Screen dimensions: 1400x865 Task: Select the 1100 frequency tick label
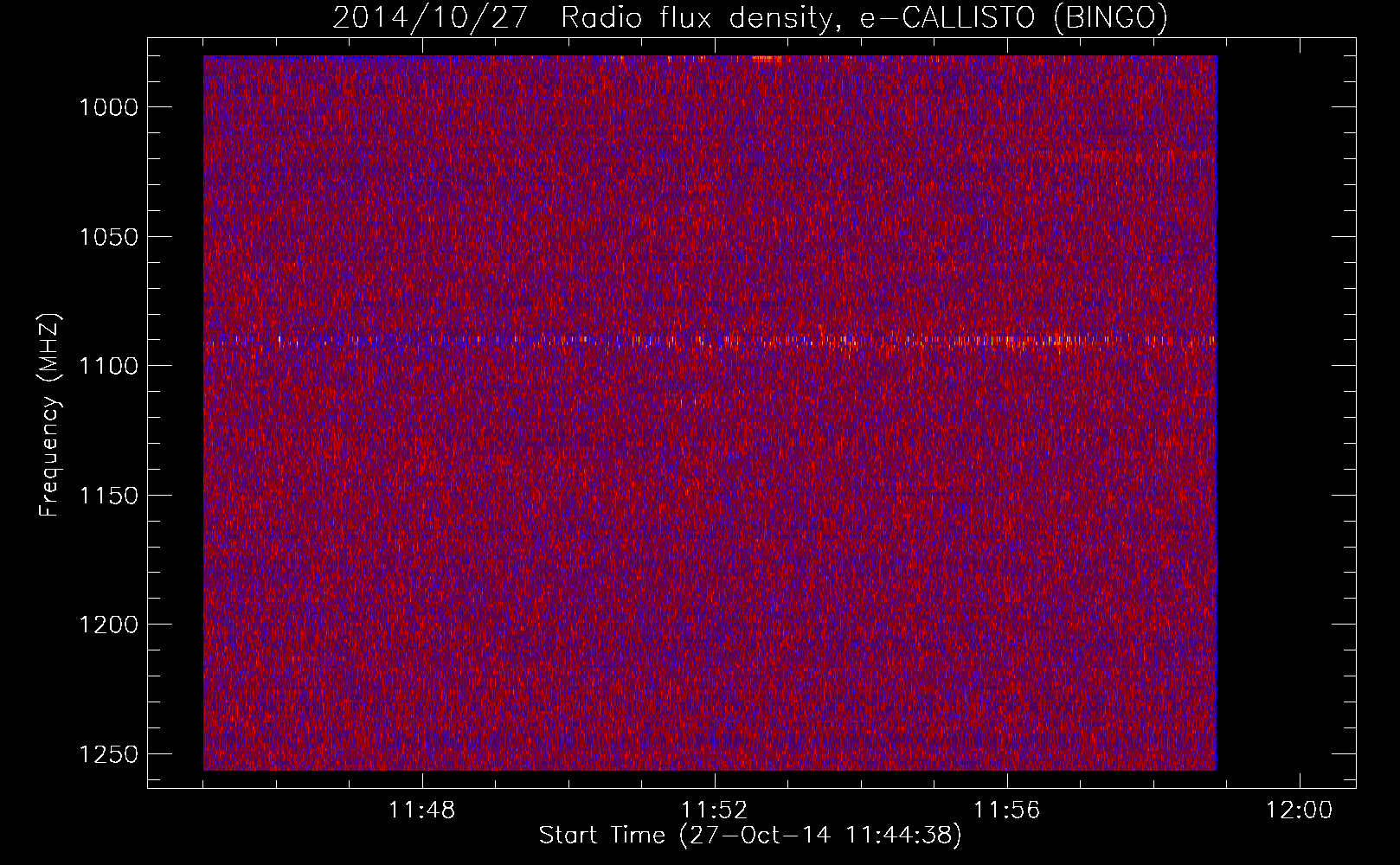(x=108, y=366)
